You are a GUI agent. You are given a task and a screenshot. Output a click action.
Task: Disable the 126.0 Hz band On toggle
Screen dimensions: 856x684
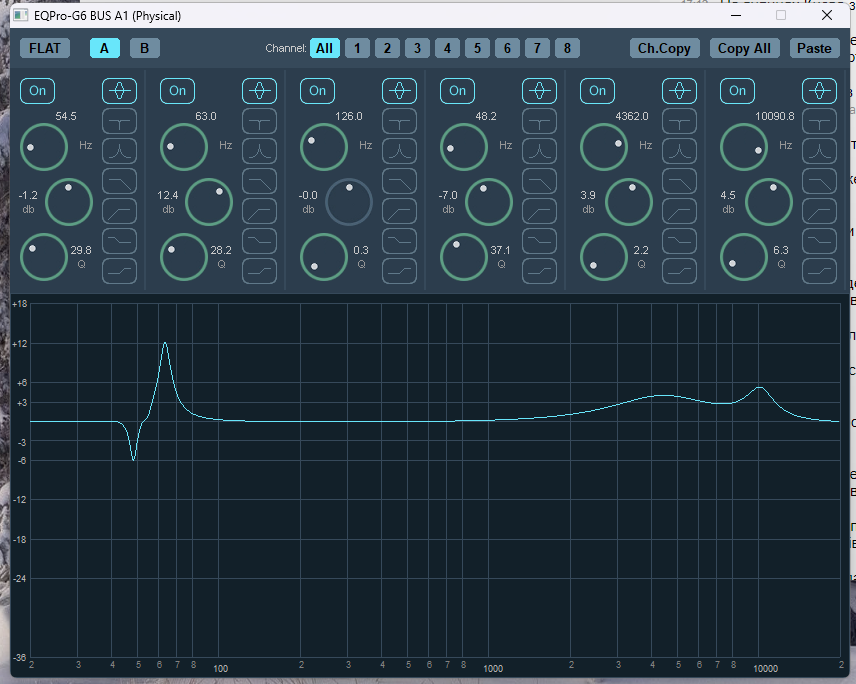[317, 91]
